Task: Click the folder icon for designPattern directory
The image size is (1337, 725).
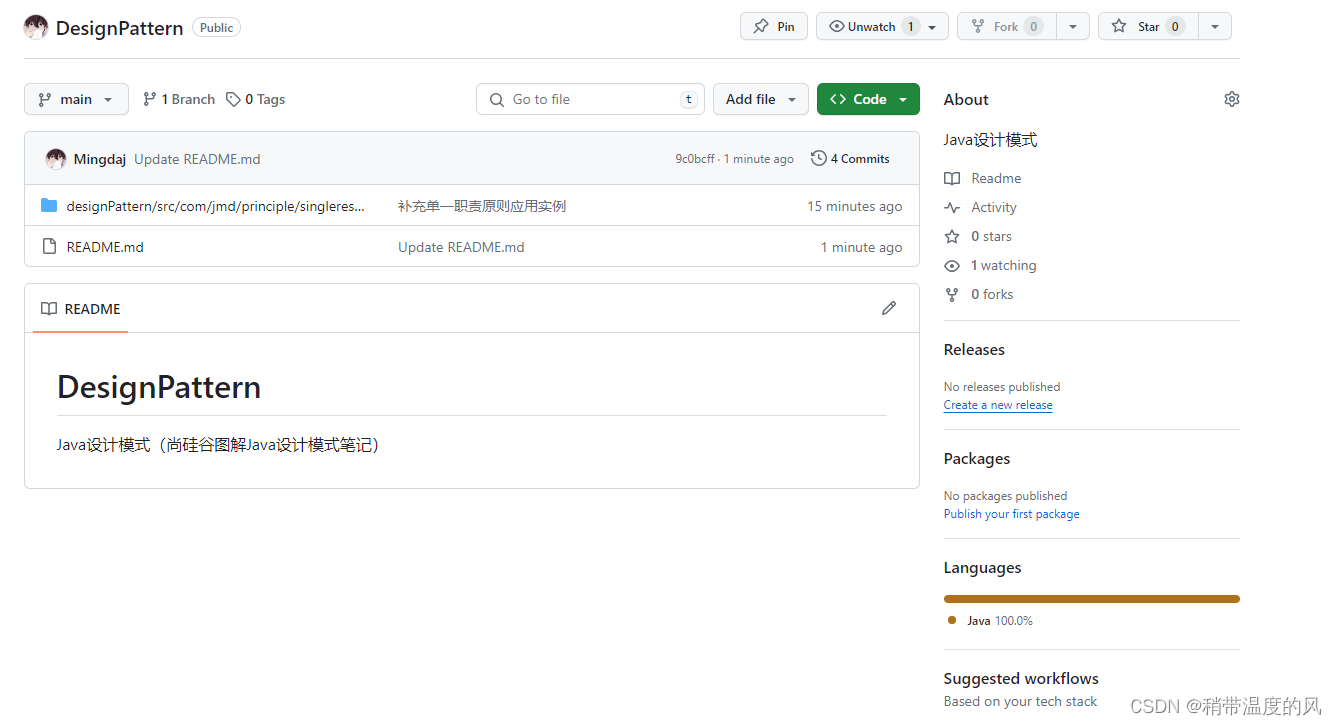Action: [49, 206]
